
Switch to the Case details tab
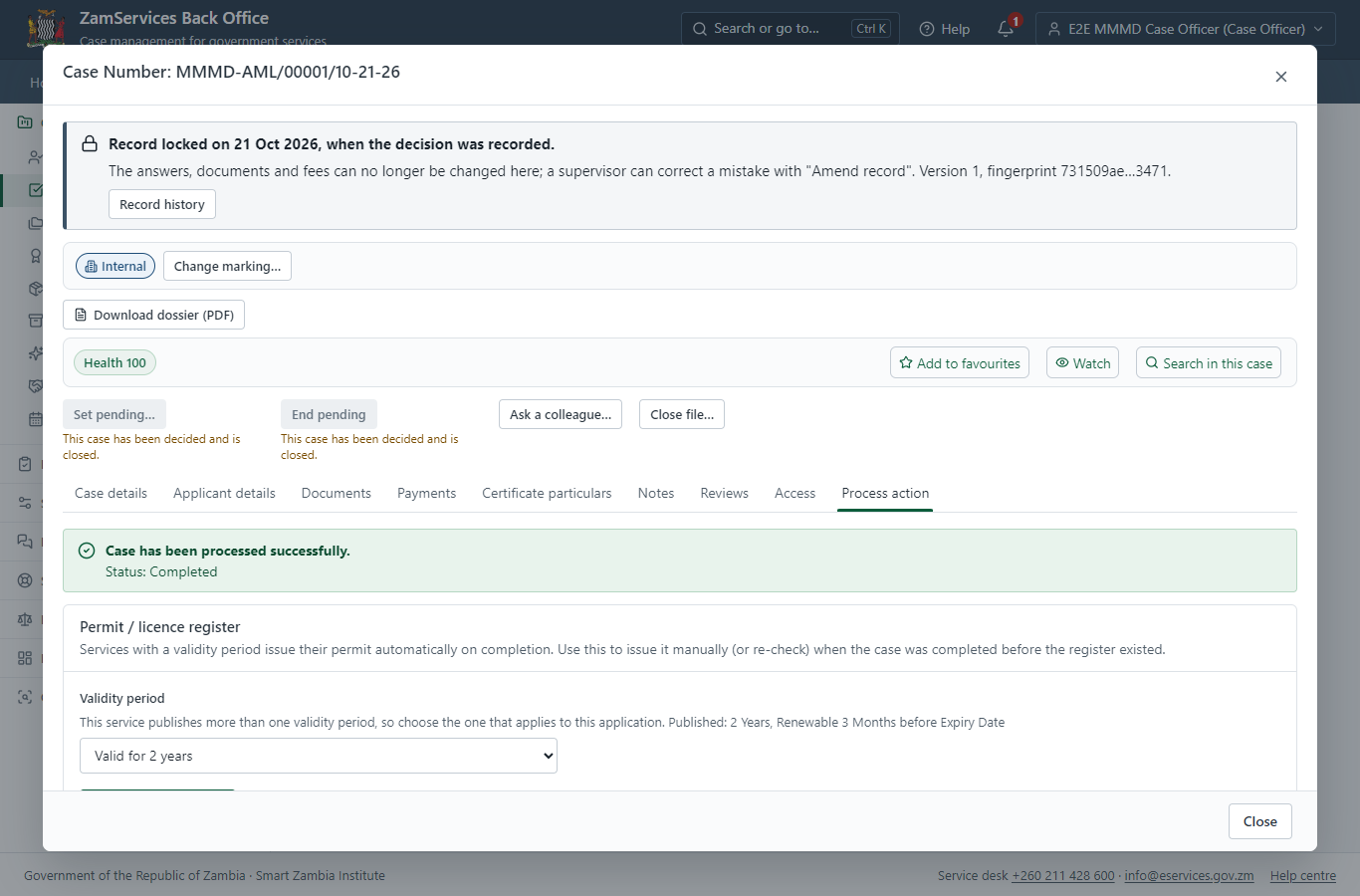[111, 493]
